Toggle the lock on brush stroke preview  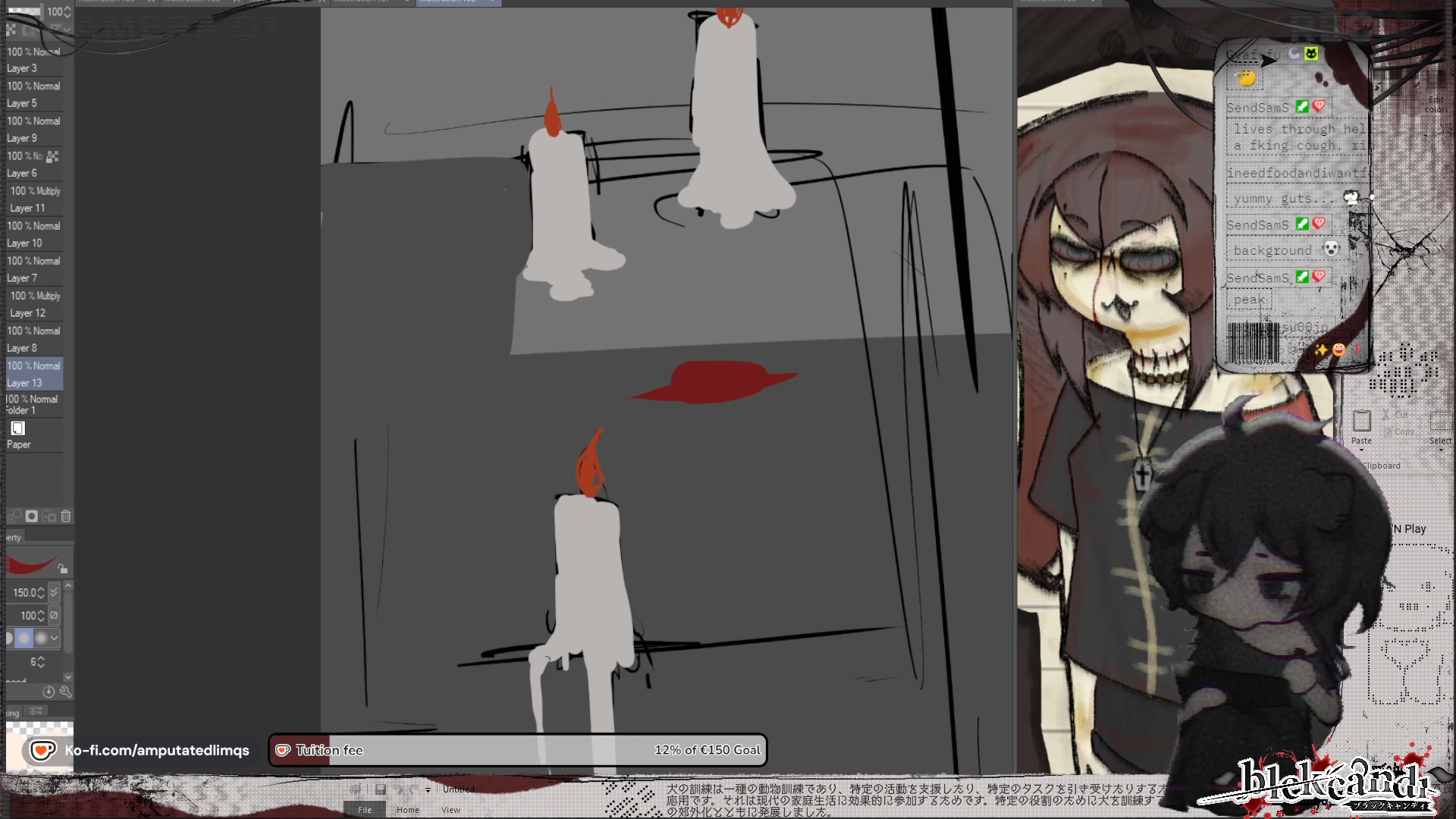63,569
